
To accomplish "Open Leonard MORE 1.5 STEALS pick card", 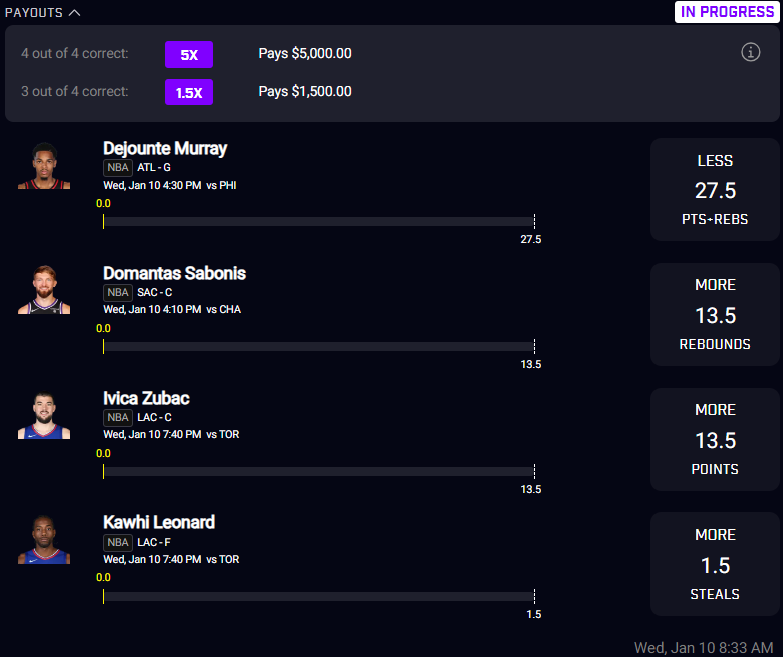I will coord(715,564).
